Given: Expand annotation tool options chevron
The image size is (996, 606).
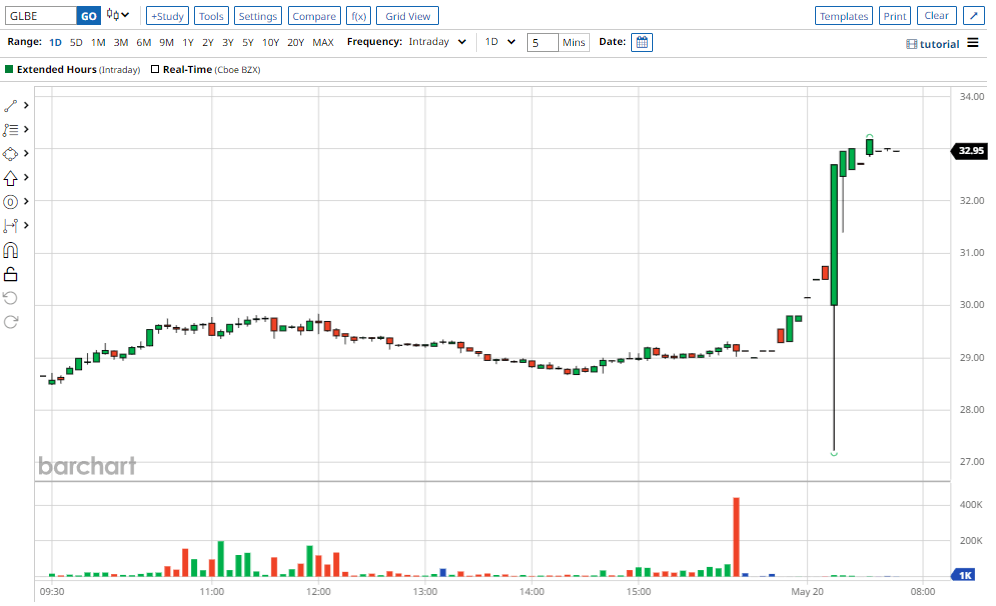Looking at the screenshot, I should click(x=26, y=130).
